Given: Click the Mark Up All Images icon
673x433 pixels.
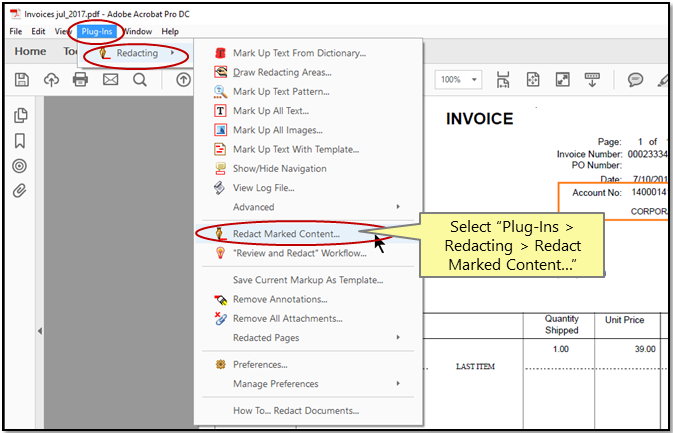Looking at the screenshot, I should pyautogui.click(x=221, y=130).
